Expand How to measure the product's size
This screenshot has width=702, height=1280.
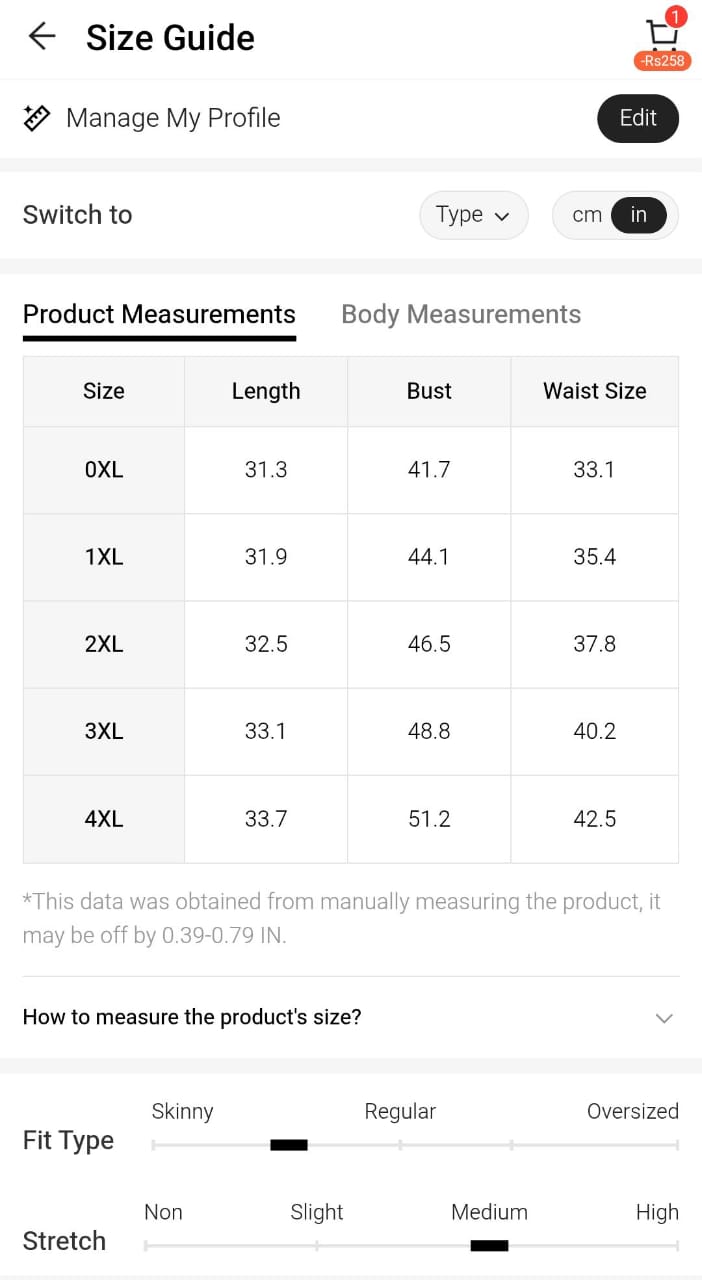click(192, 1017)
